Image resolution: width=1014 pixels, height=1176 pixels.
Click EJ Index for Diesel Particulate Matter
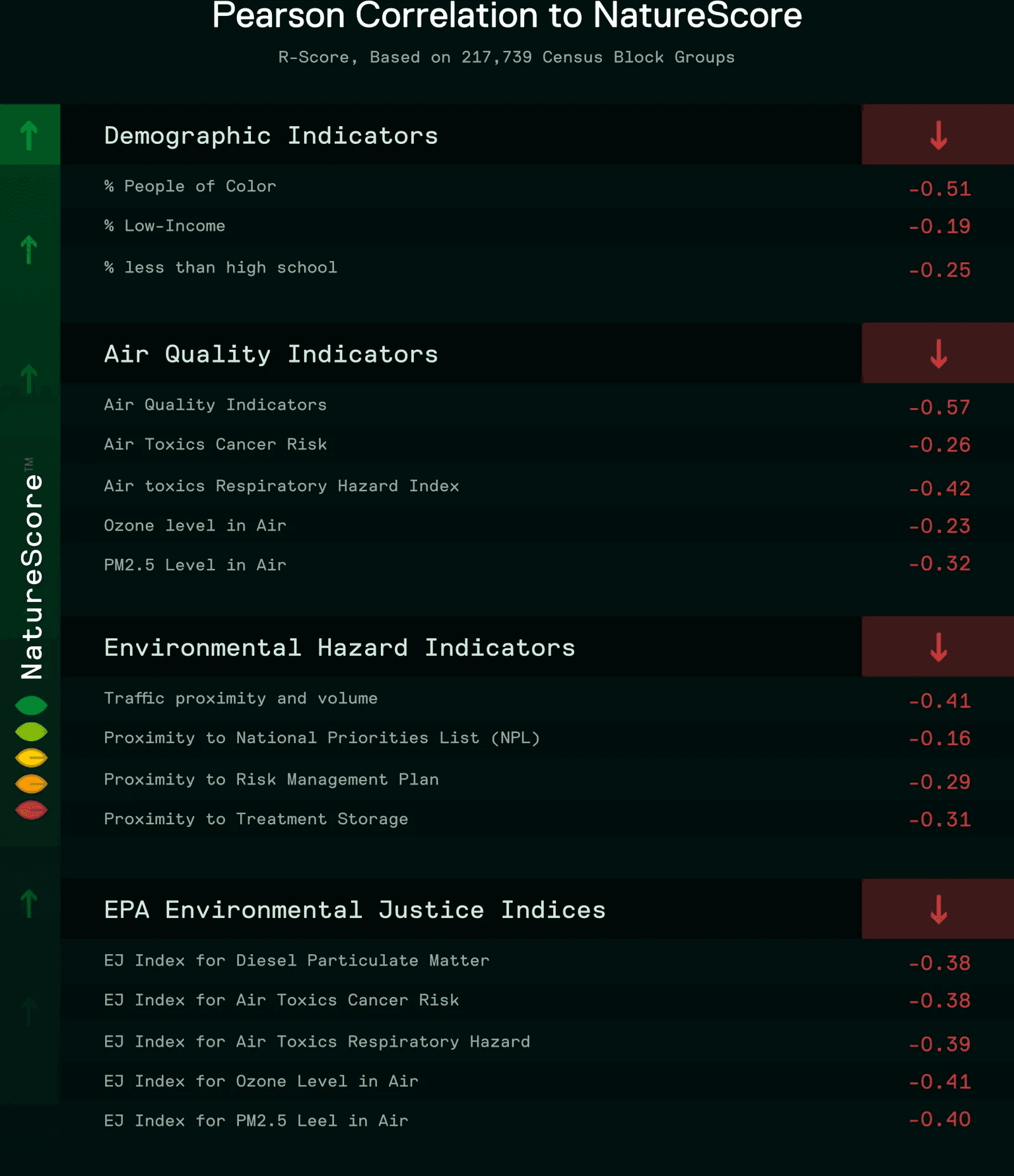coord(296,960)
